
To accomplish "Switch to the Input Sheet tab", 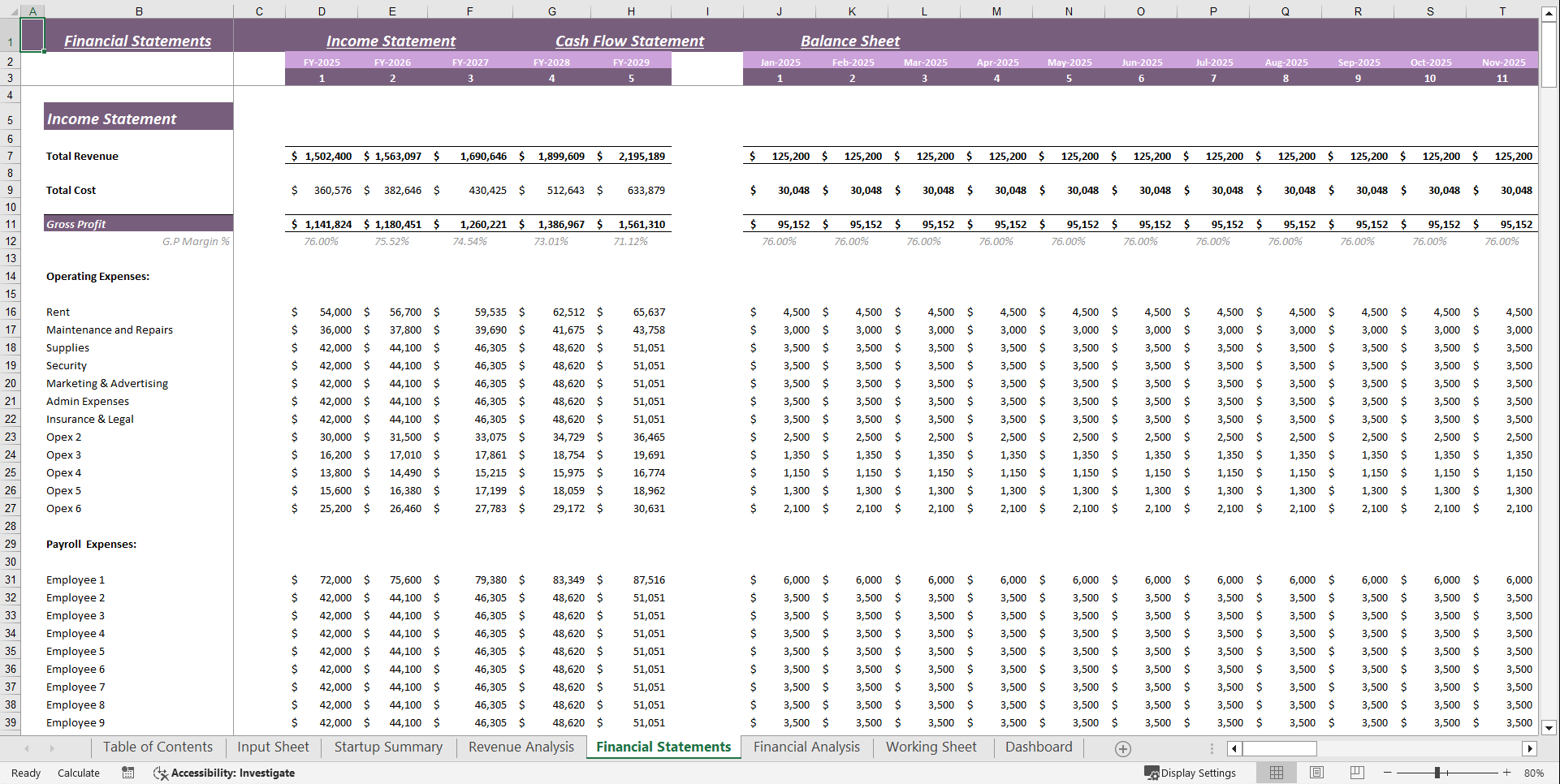I will pyautogui.click(x=273, y=747).
